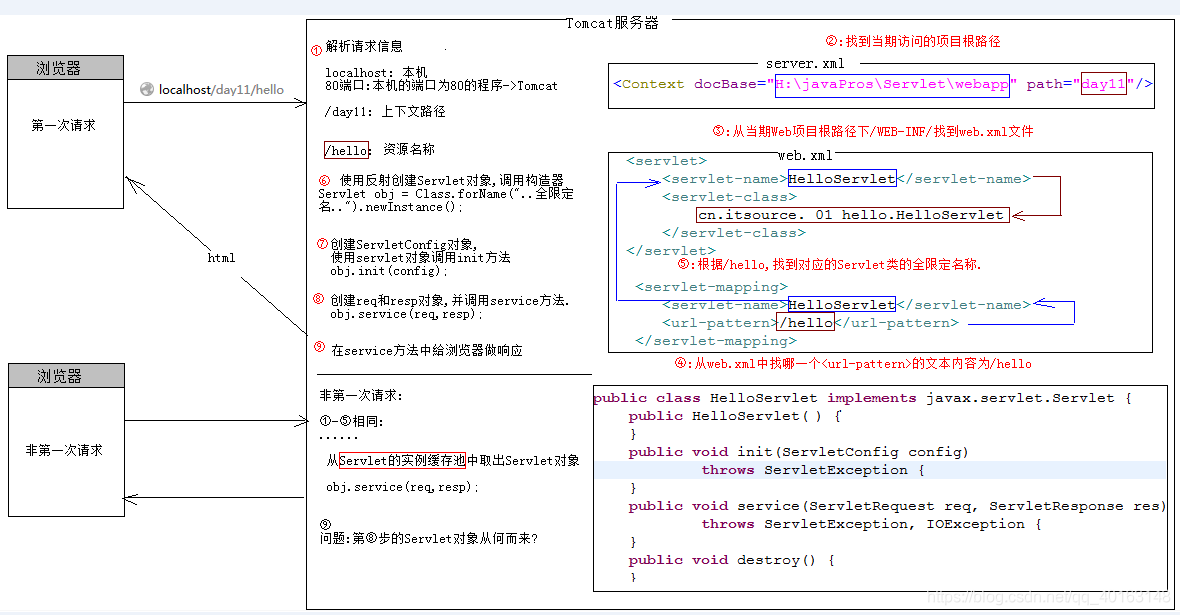1180x615 pixels.
Task: Click HelloServlet inside the <servlet-mapping> block
Action: [x=841, y=305]
